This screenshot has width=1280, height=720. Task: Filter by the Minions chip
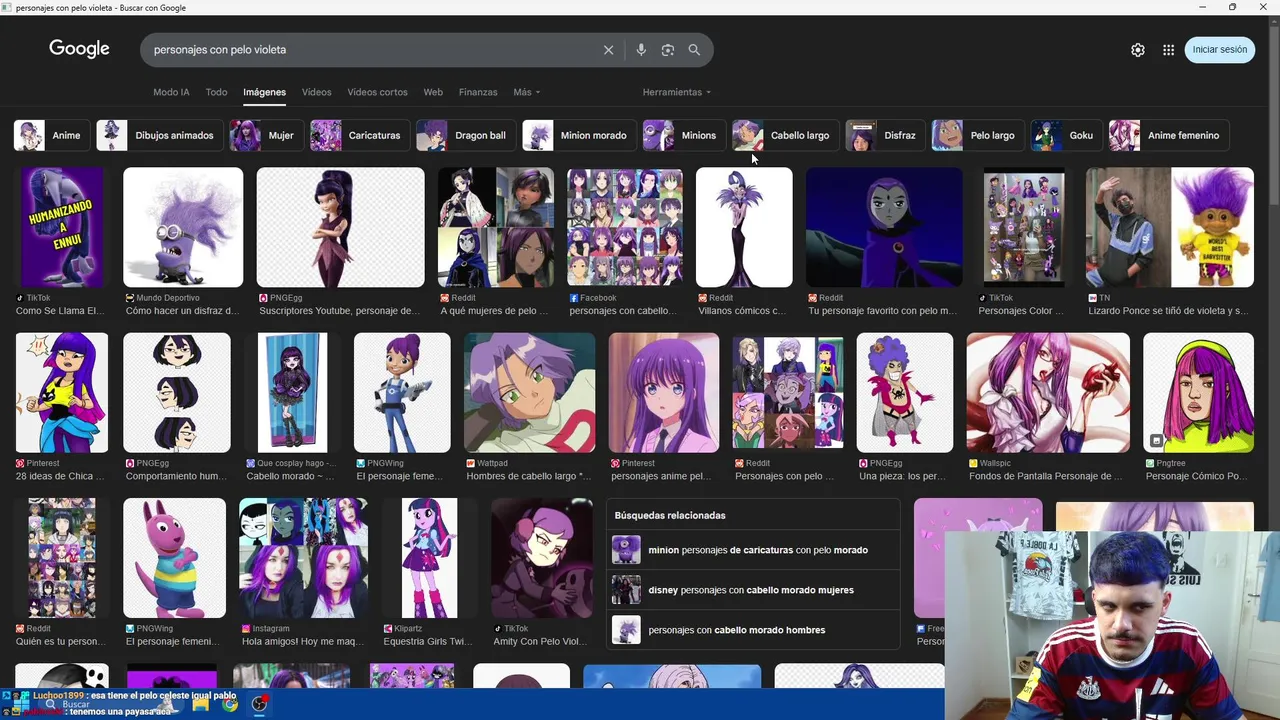coord(684,135)
